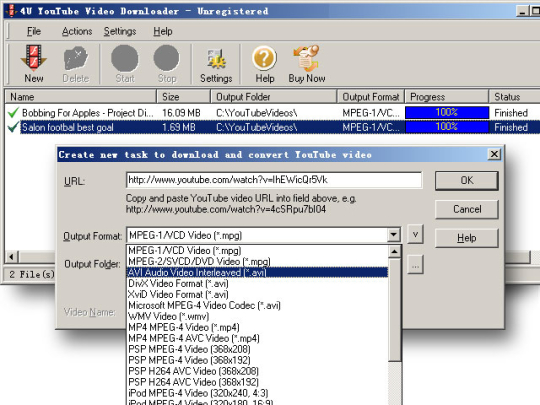The height and width of the screenshot is (405, 540).
Task: Click the 100% progress bar of Bobbing For Apples
Action: pos(447,113)
